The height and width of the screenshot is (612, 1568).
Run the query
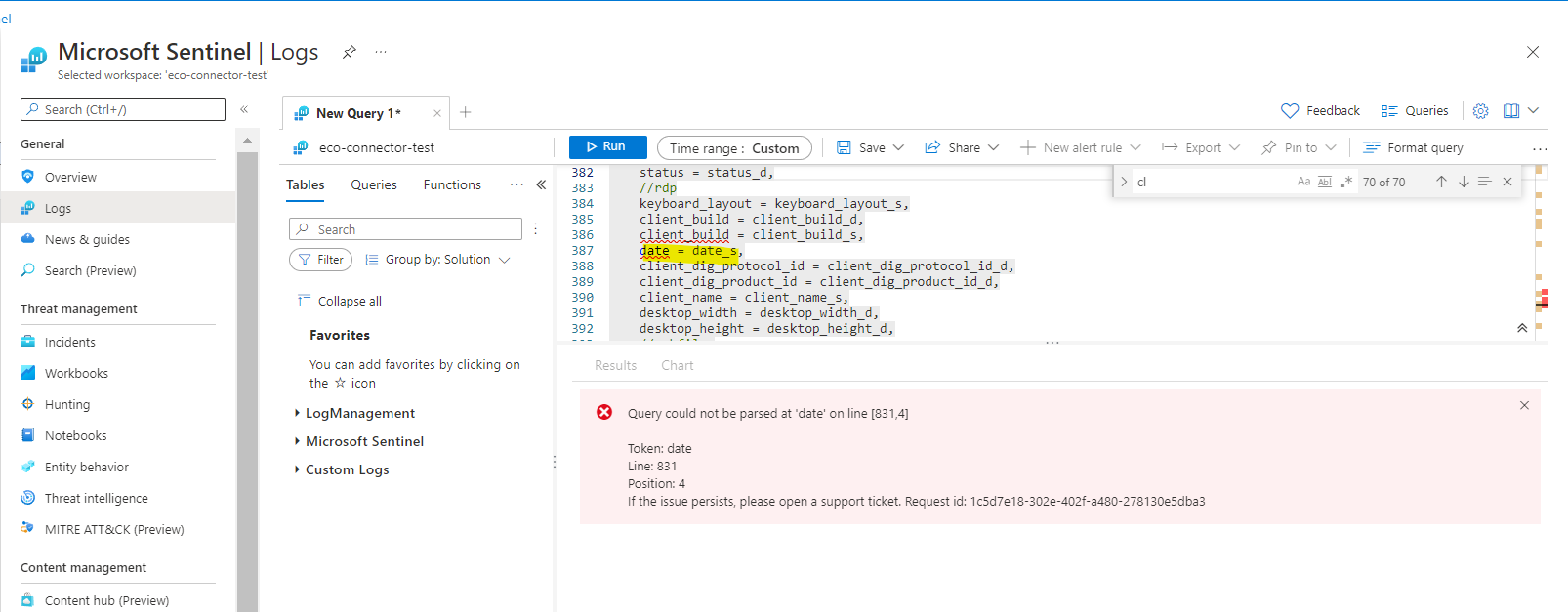pos(607,146)
